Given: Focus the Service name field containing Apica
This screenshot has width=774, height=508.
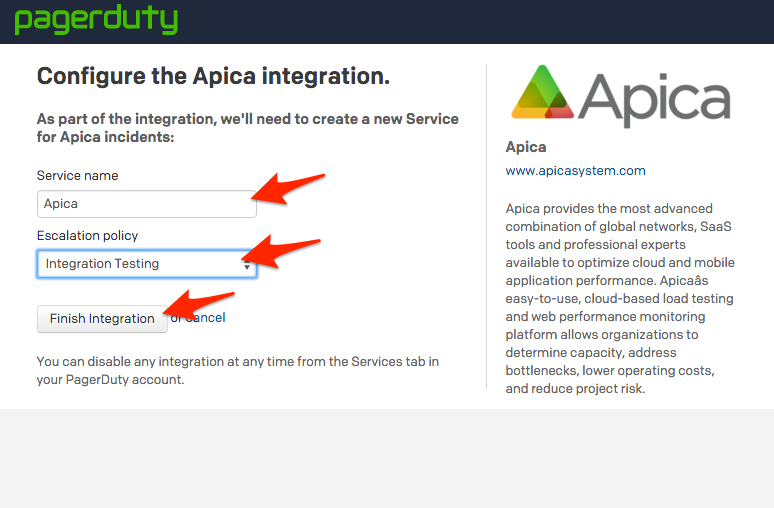Looking at the screenshot, I should pyautogui.click(x=146, y=204).
